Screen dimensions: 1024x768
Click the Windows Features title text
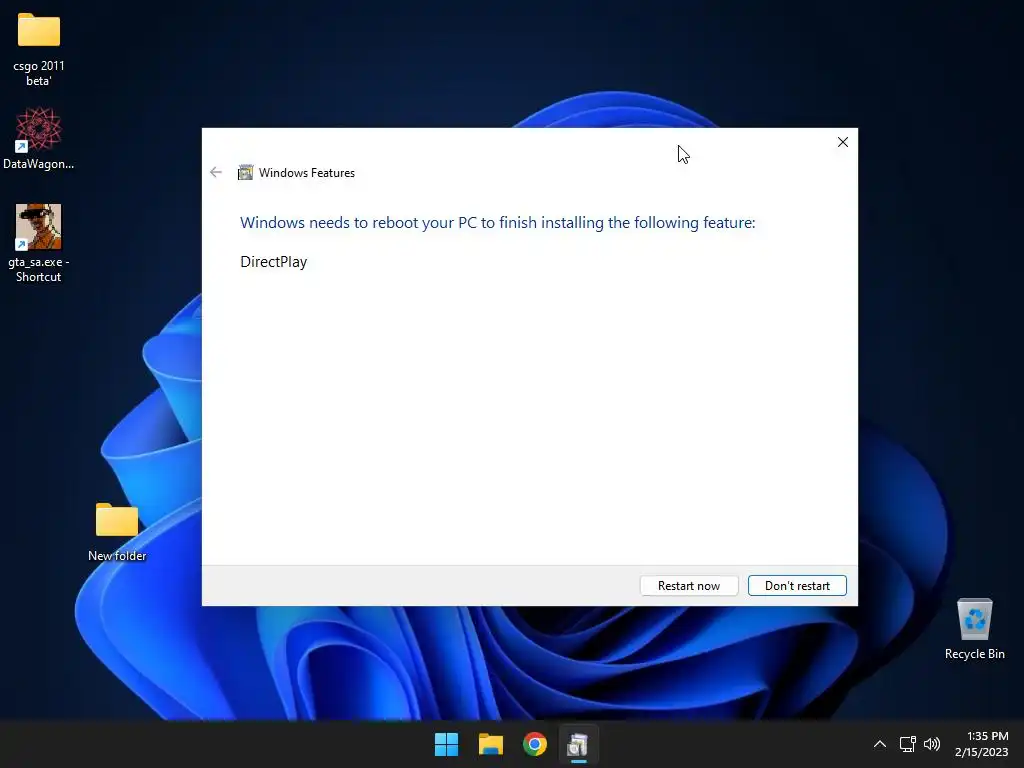[307, 173]
